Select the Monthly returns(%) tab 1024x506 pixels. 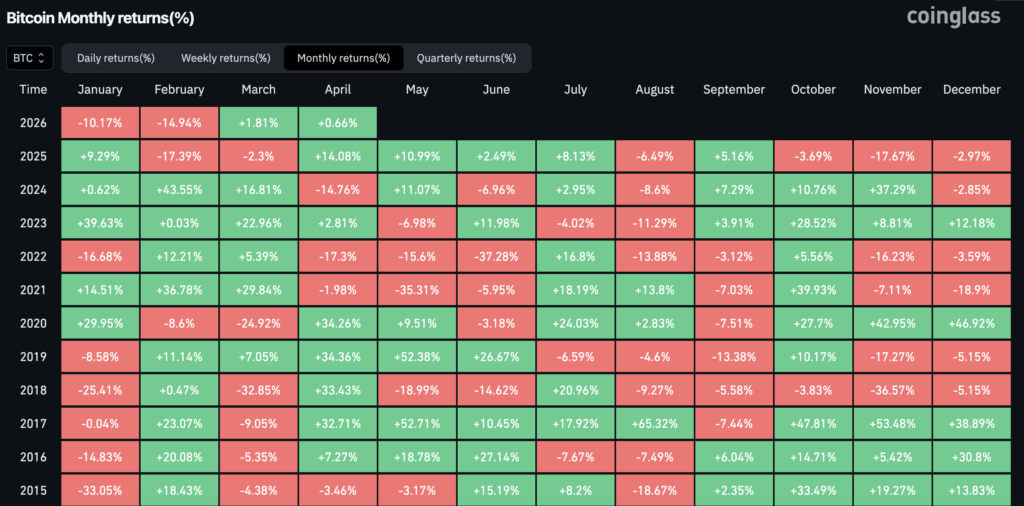point(344,58)
